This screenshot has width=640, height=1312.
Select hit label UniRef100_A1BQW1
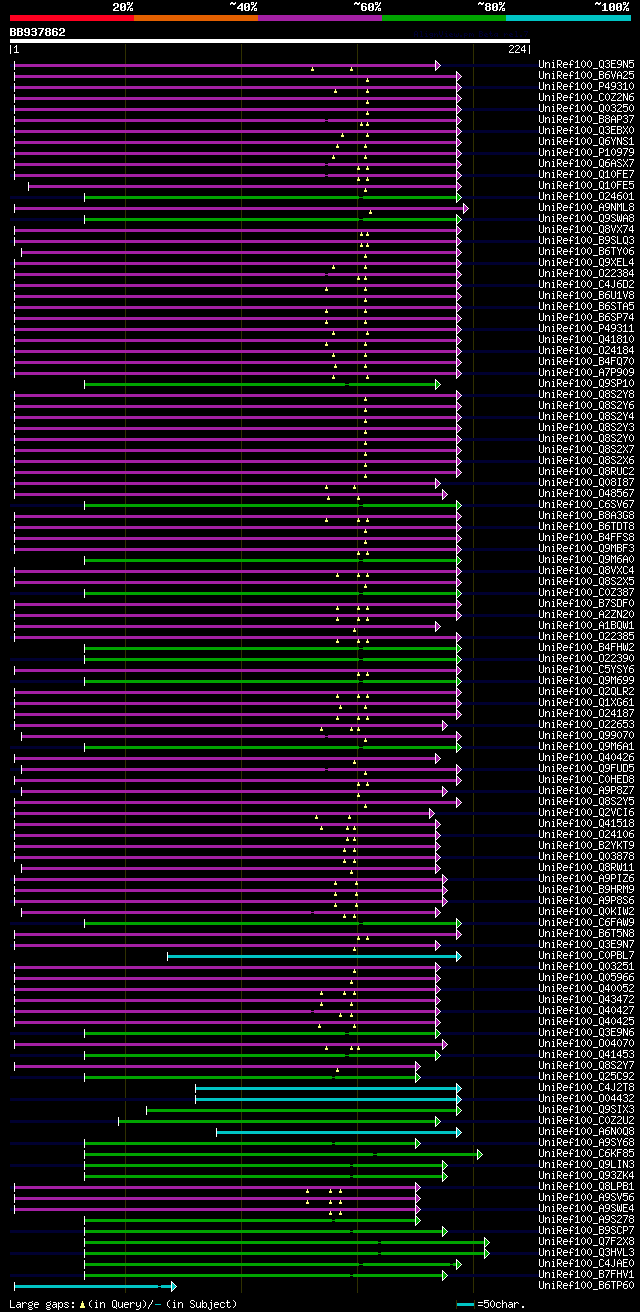tap(586, 625)
